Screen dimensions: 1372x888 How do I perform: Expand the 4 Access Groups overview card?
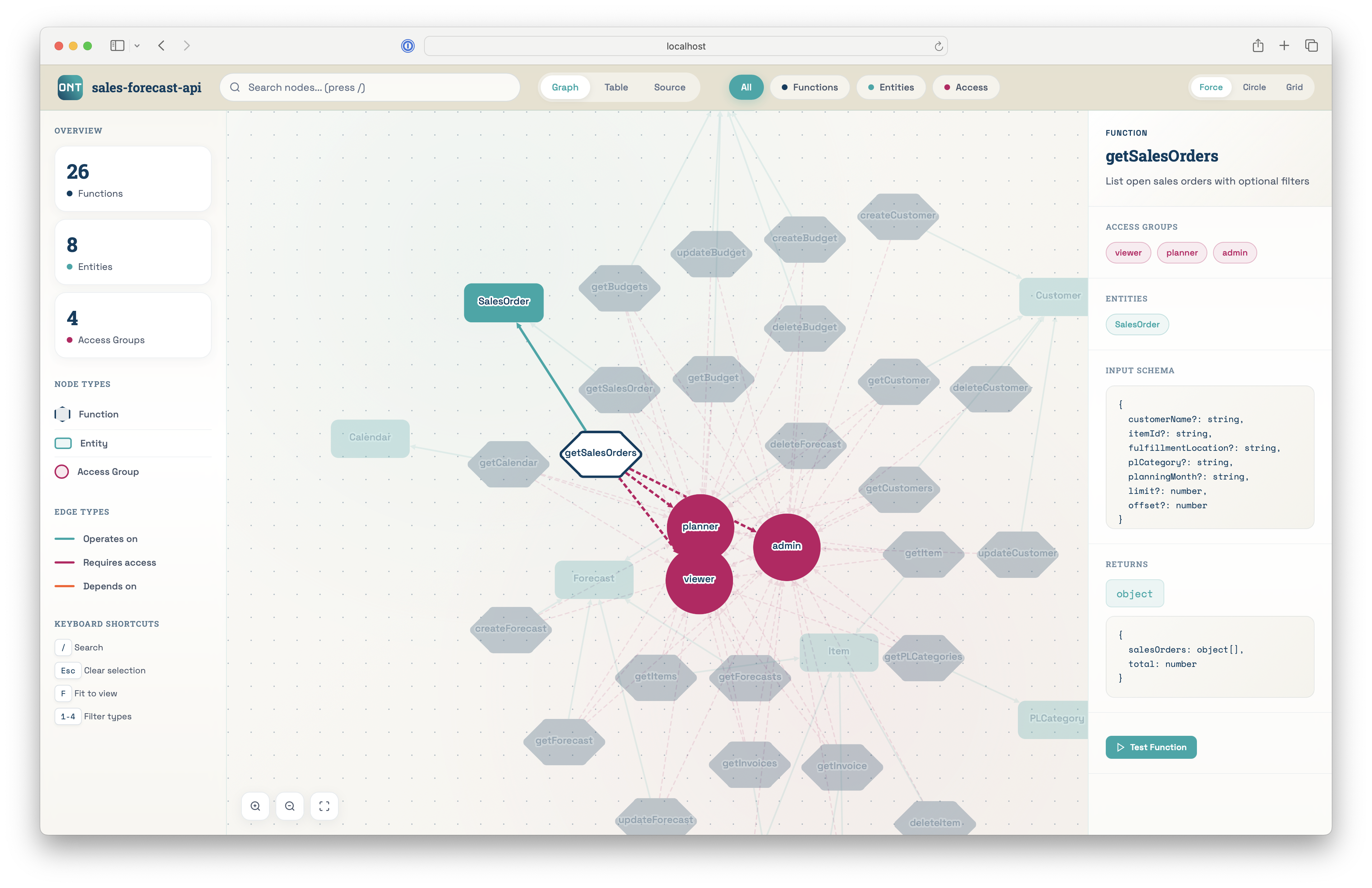coord(132,324)
